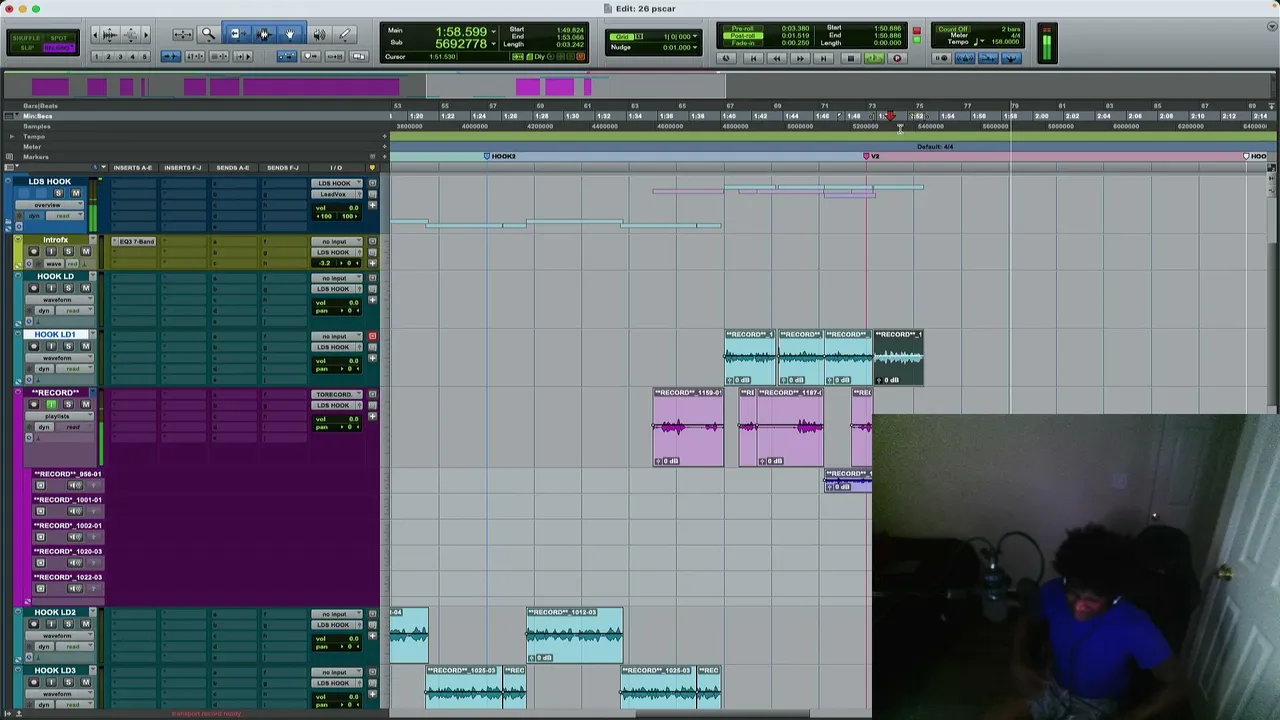Select the Min:Secs ruler label
Viewport: 1280px width, 720px height.
38,116
